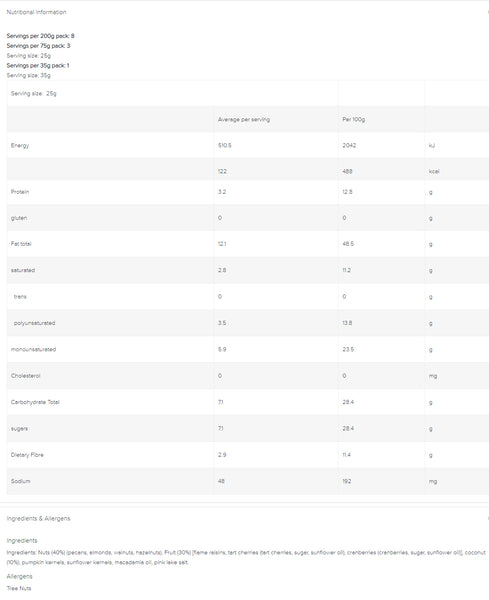This screenshot has width=489, height=600.
Task: Click the 'Carbohydrate Total' row label
Action: click(x=35, y=402)
